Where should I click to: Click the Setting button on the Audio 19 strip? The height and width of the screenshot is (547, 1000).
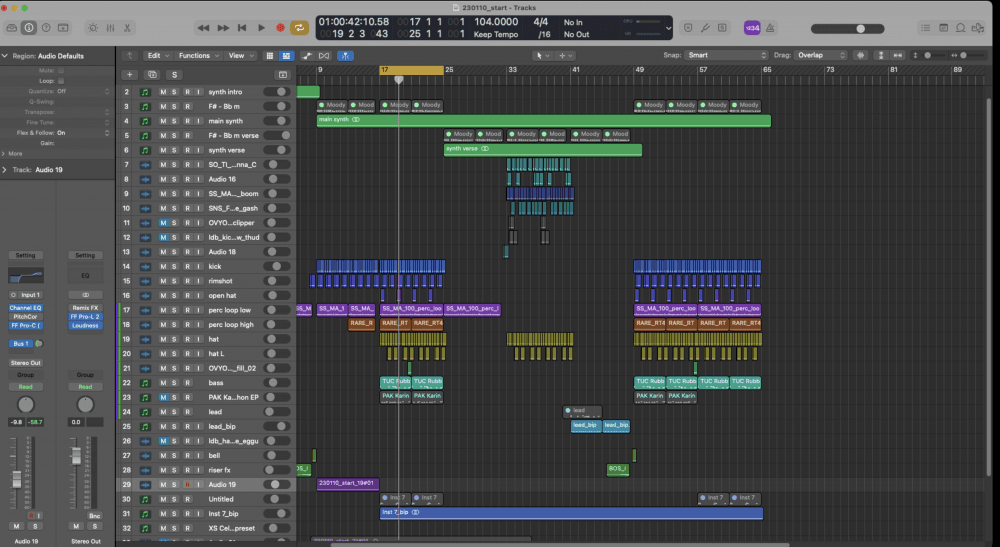[x=26, y=255]
